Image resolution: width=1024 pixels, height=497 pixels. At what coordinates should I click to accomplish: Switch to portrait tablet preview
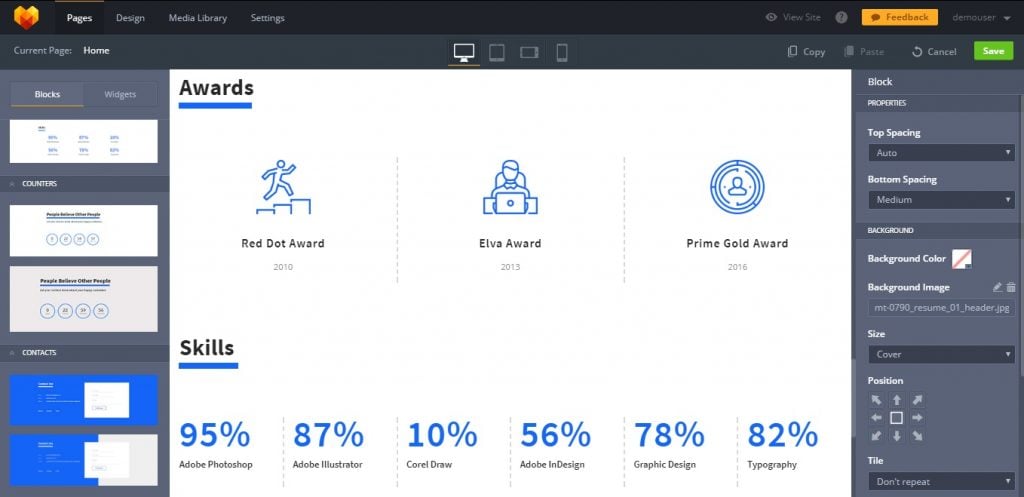(x=496, y=52)
